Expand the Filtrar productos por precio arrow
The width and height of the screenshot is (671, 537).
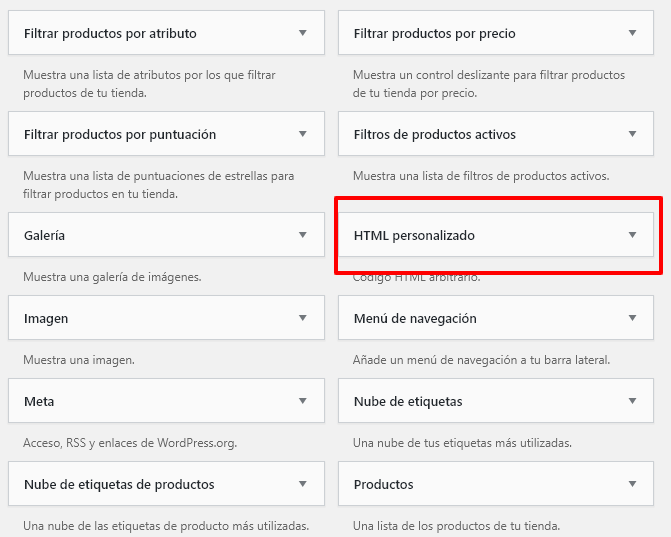coord(632,33)
